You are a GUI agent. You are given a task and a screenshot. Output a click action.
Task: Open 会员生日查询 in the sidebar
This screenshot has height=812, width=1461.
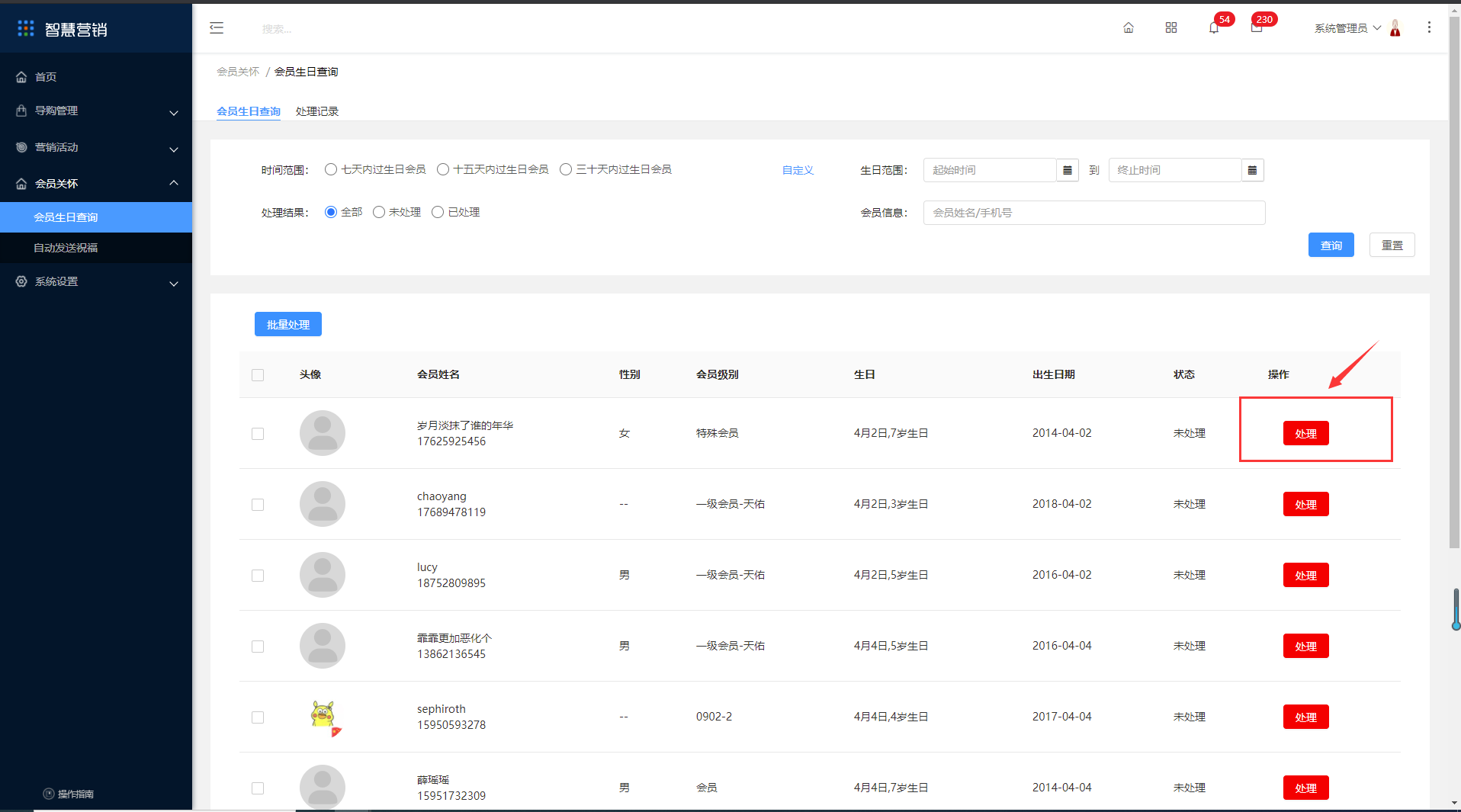click(x=96, y=217)
